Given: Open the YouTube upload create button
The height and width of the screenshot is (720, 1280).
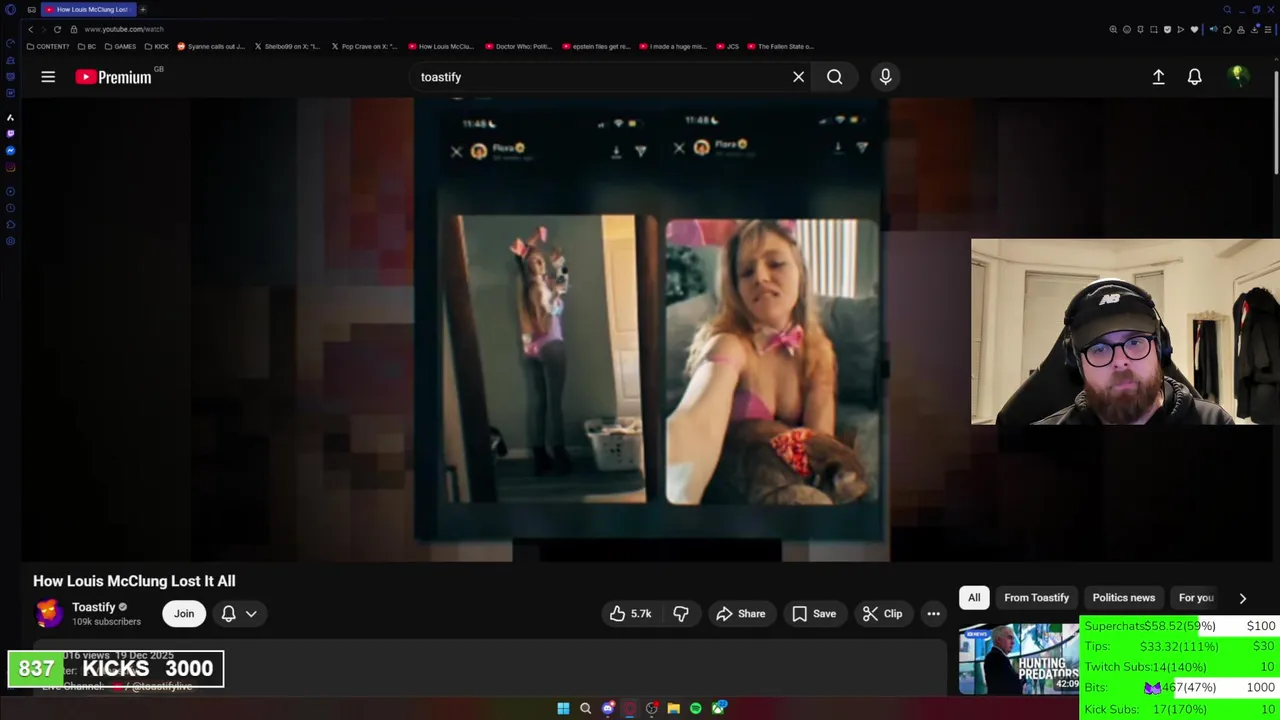Looking at the screenshot, I should point(1158,77).
